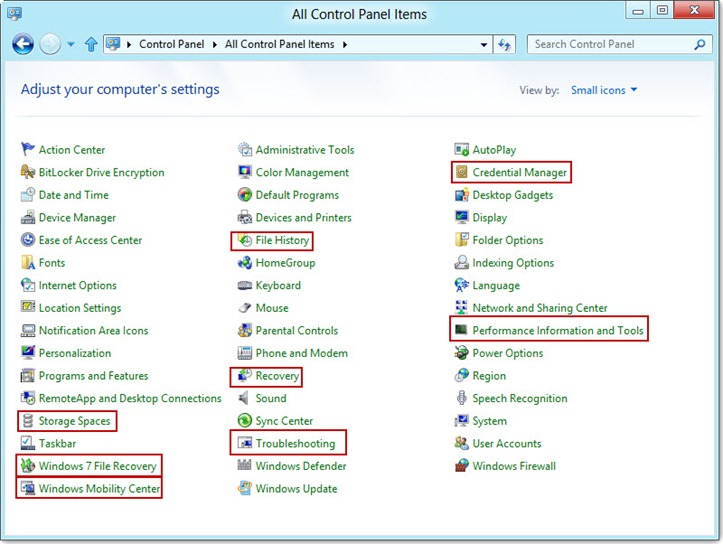Click the Default Programs icon
The height and width of the screenshot is (544, 723).
click(x=244, y=195)
